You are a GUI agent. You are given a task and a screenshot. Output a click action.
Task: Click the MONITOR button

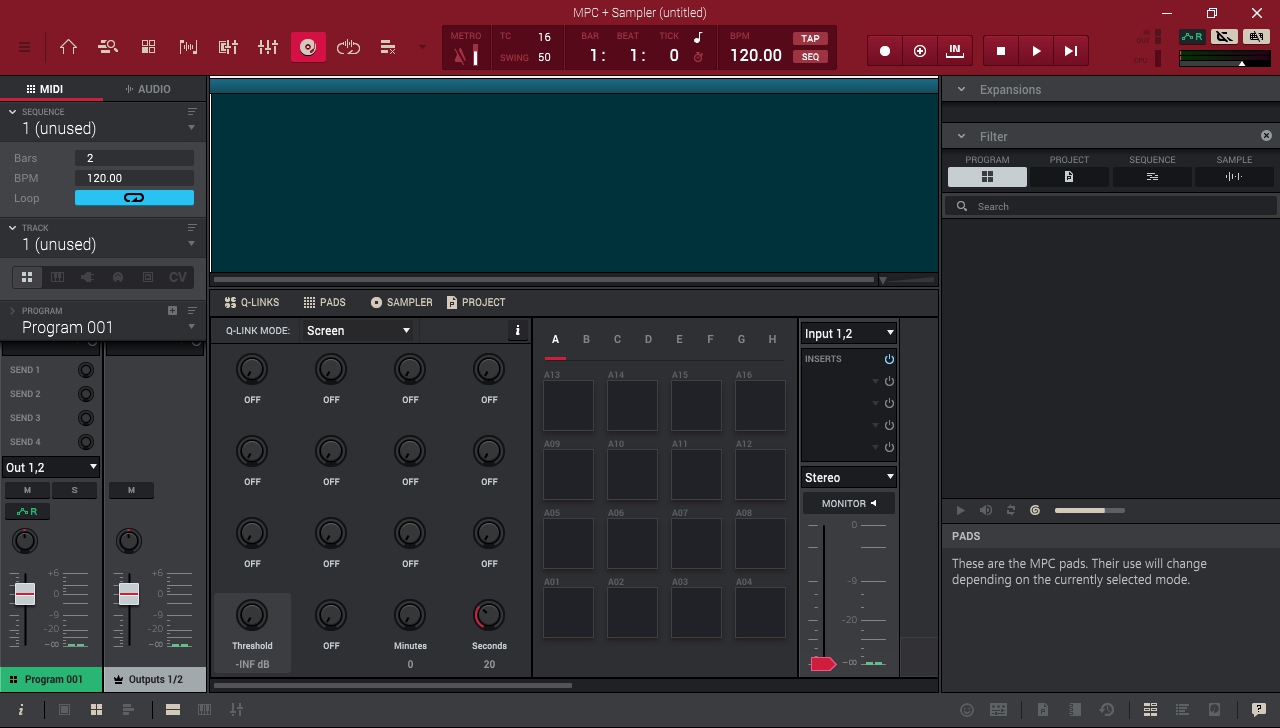[x=849, y=503]
